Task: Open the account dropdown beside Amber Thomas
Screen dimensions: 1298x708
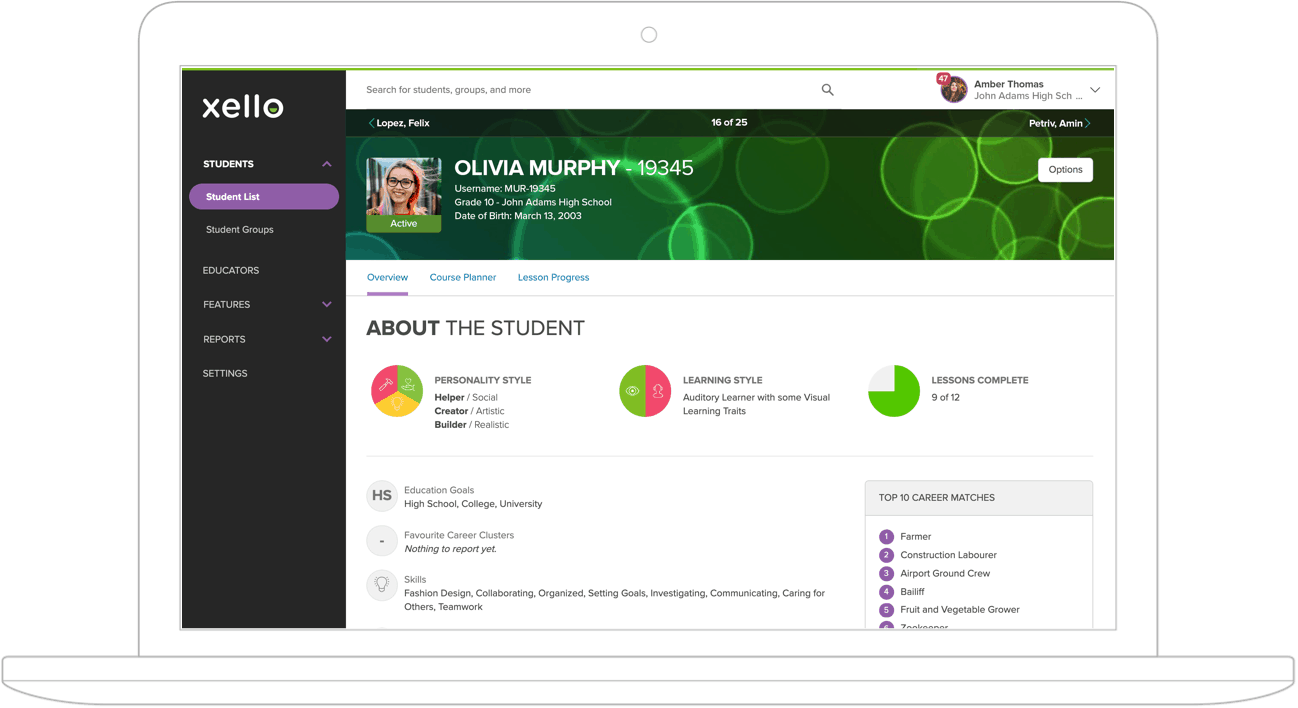Action: pos(1095,89)
